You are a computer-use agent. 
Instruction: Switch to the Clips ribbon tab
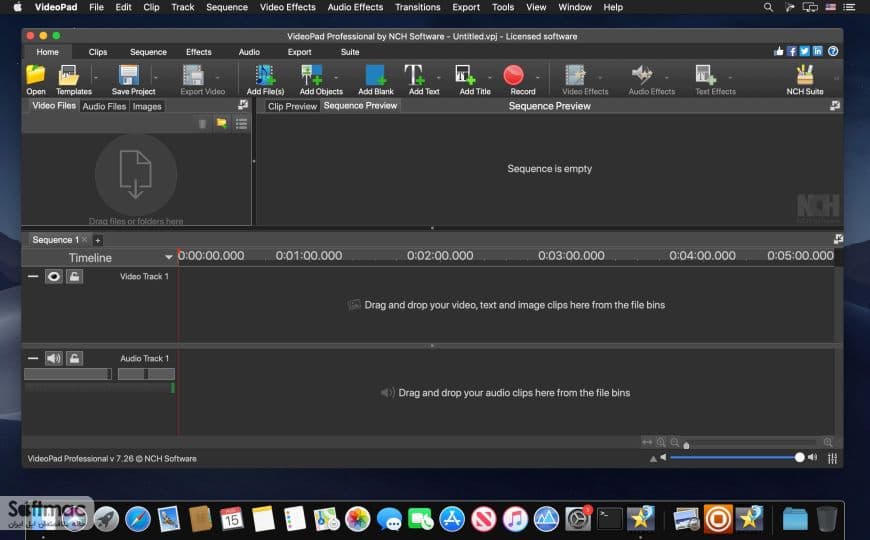click(x=98, y=52)
